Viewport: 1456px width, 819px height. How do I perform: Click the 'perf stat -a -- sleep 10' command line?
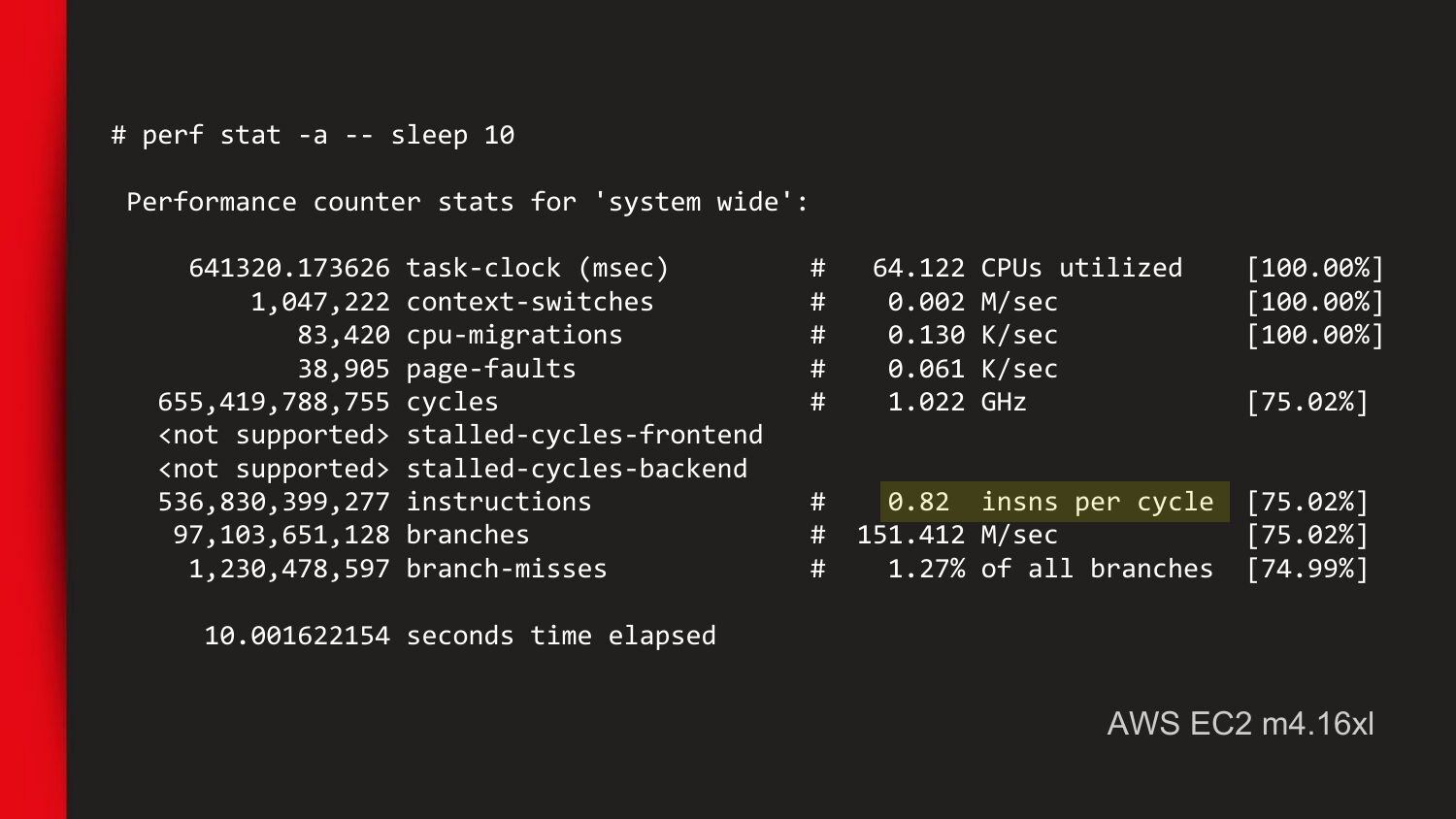[x=313, y=135]
